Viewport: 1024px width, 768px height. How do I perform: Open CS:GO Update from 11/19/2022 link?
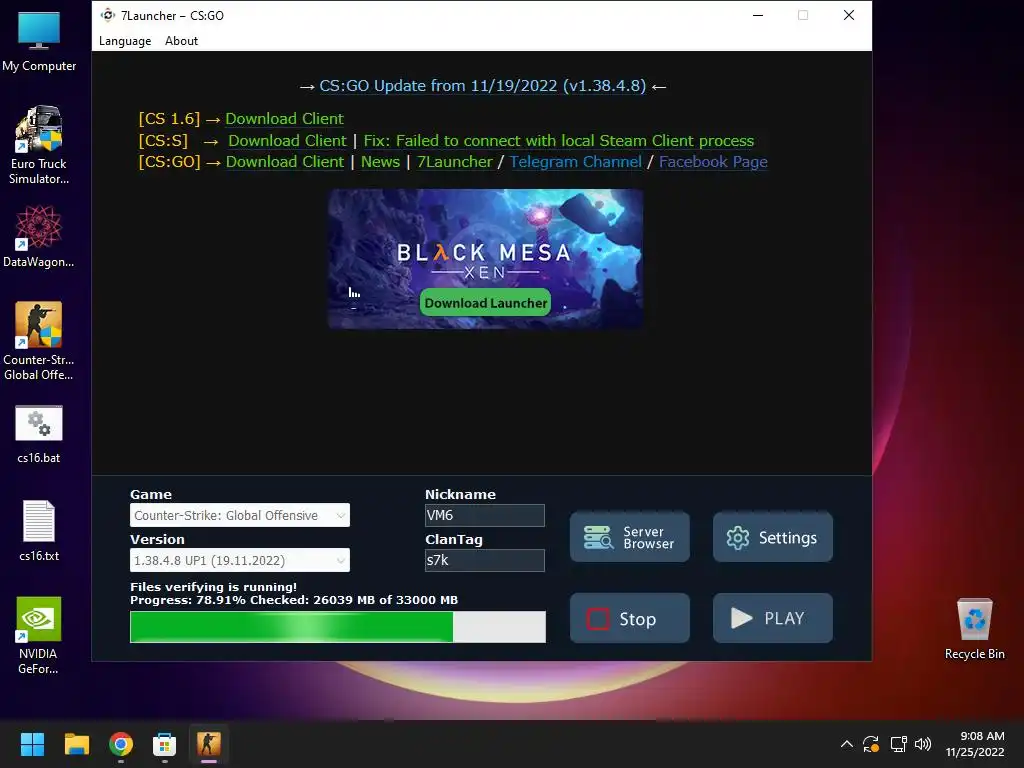[483, 86]
